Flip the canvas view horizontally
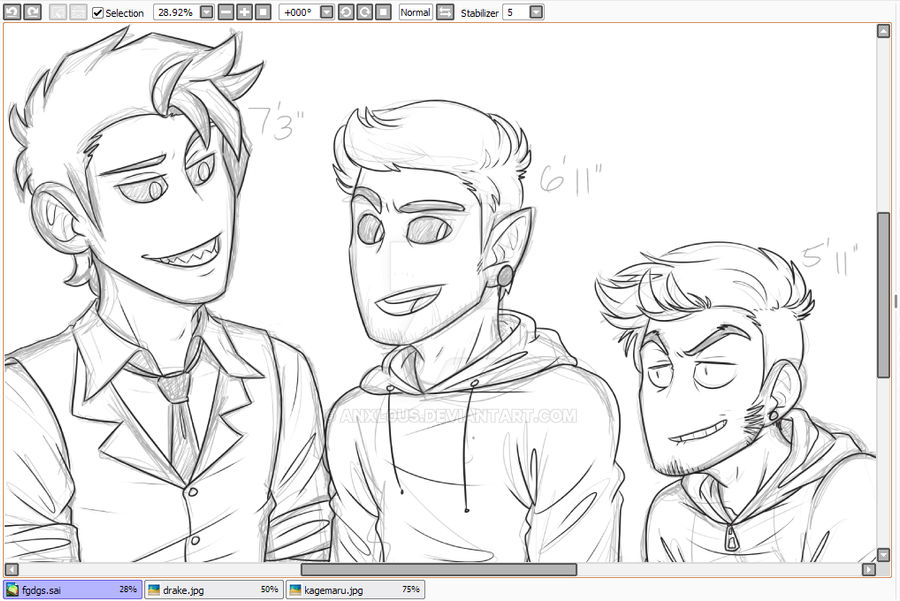 (445, 12)
